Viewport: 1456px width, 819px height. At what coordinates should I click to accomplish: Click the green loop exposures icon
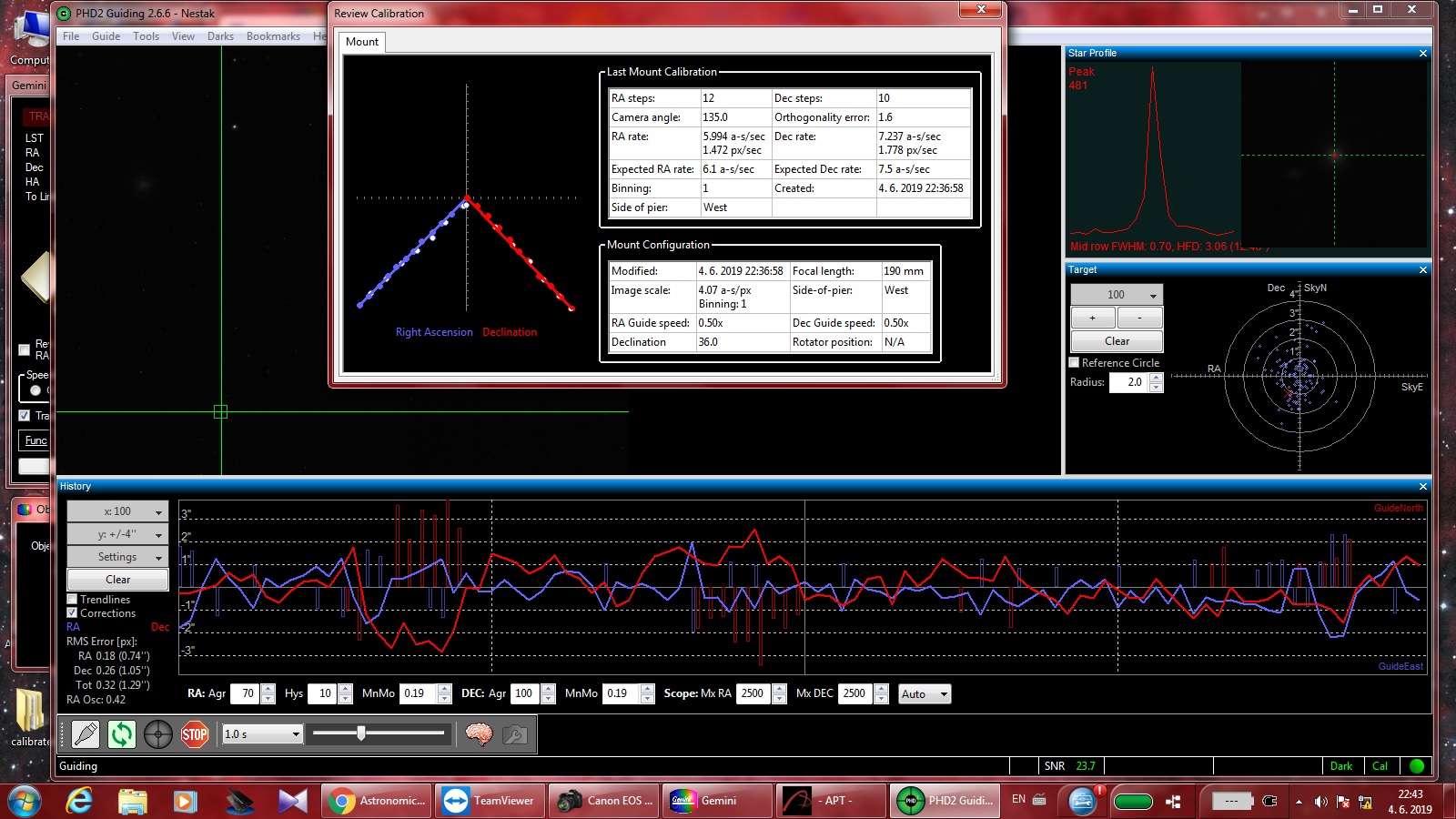click(x=121, y=734)
